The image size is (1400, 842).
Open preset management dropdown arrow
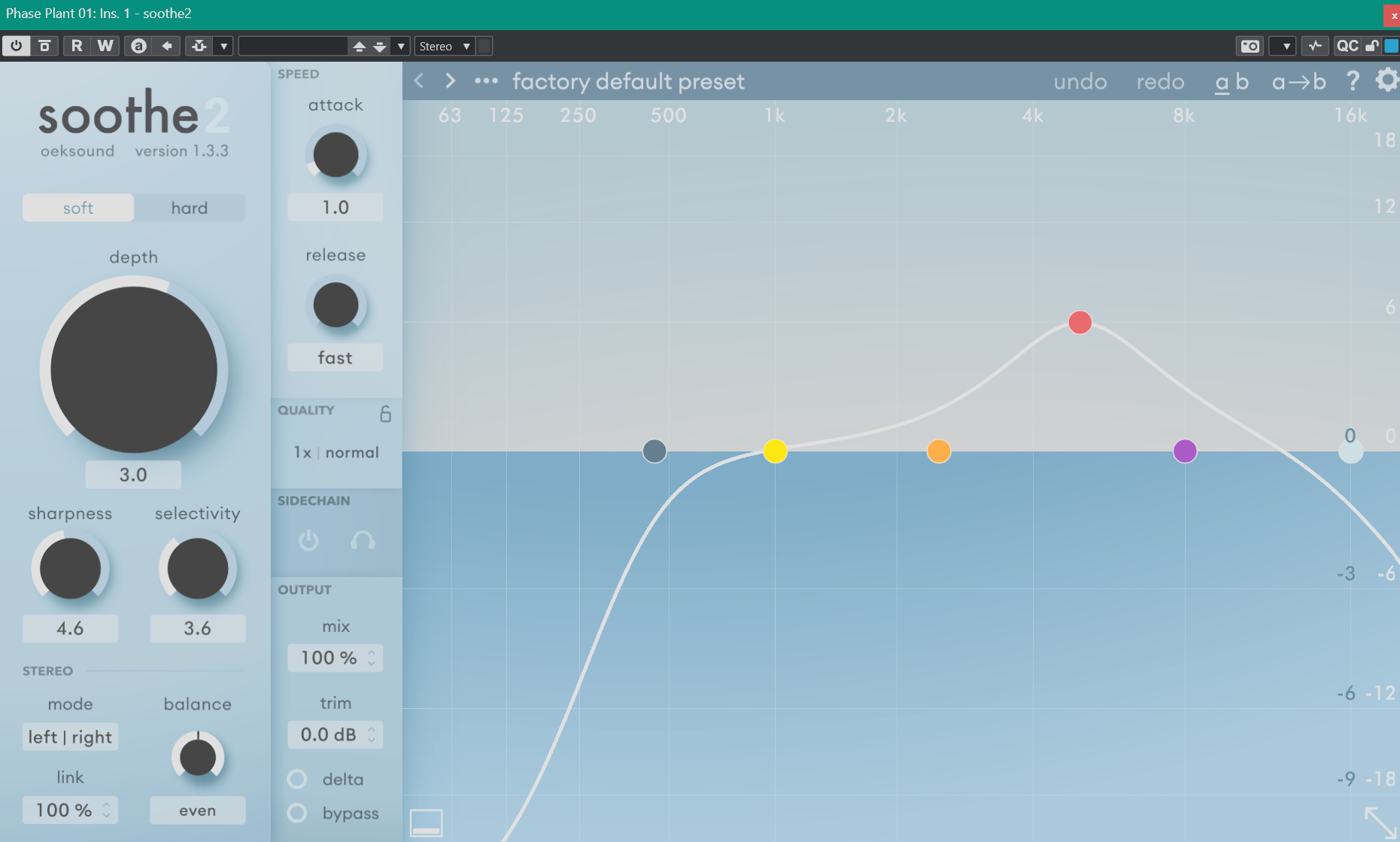401,46
